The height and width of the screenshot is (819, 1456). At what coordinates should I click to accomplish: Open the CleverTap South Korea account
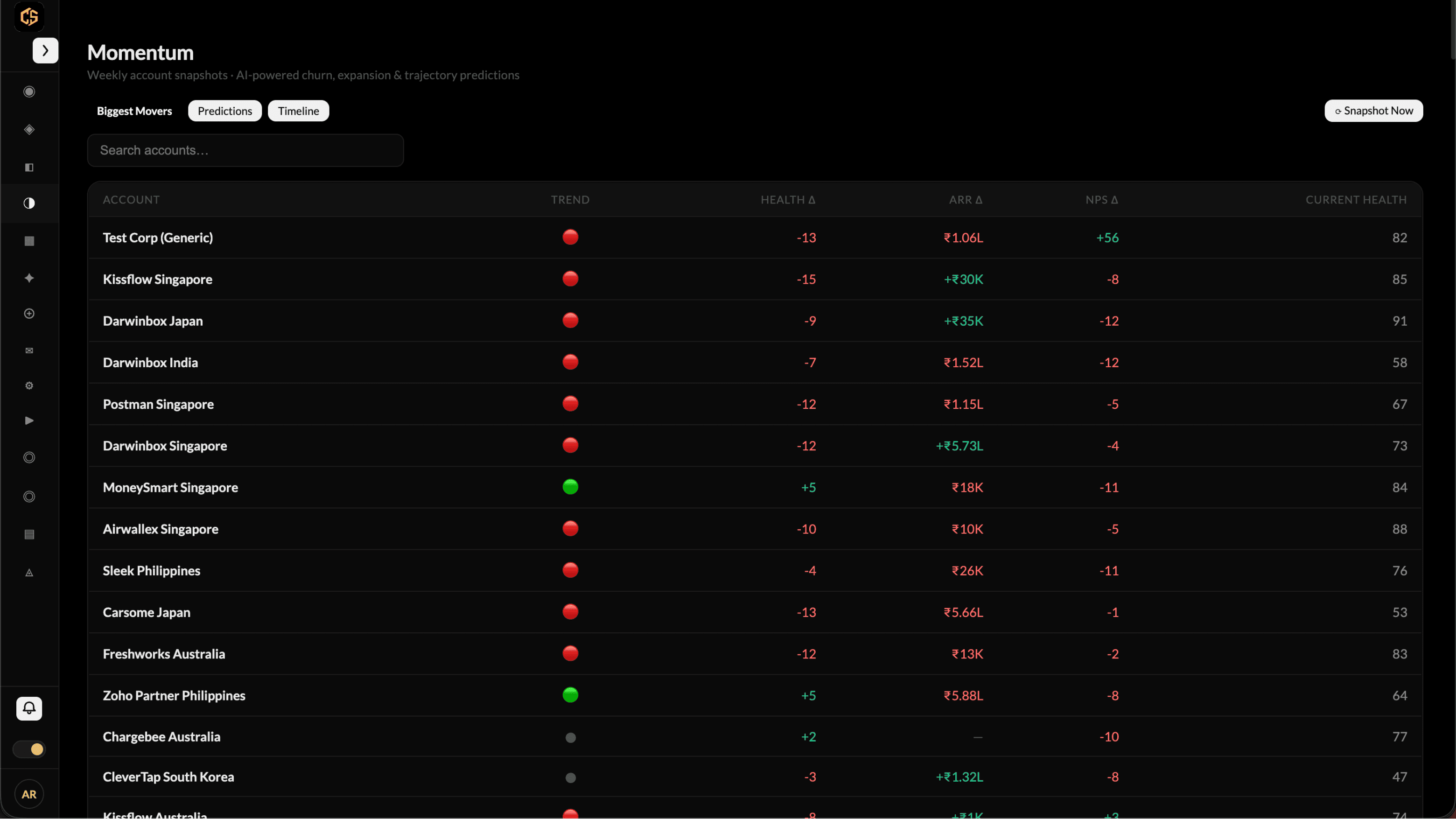(168, 777)
